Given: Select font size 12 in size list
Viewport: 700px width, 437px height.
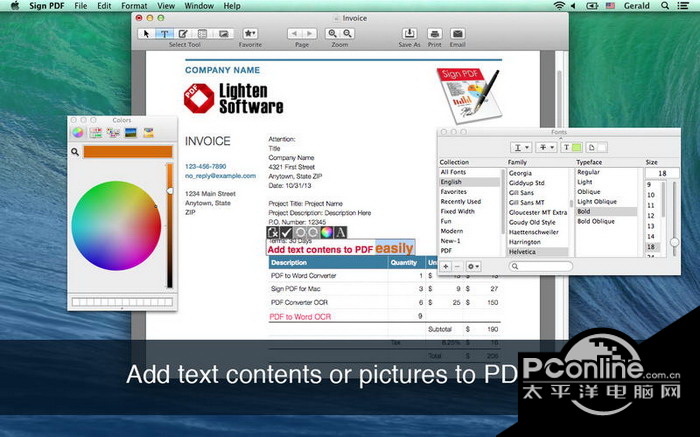Looking at the screenshot, I should tap(651, 216).
